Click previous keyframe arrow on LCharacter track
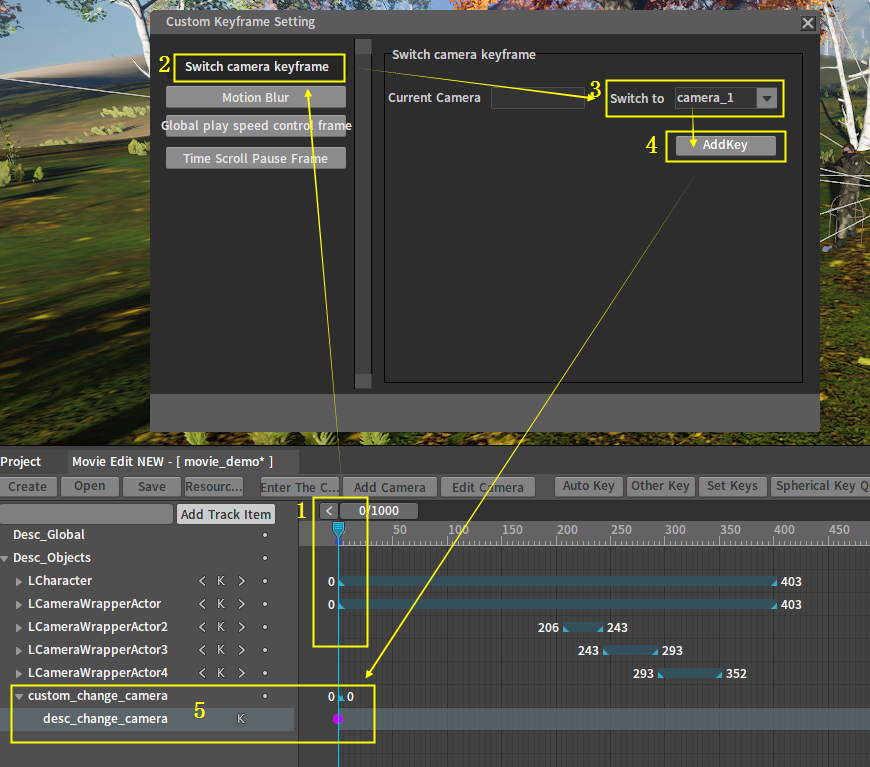The height and width of the screenshot is (767, 870). 202,581
